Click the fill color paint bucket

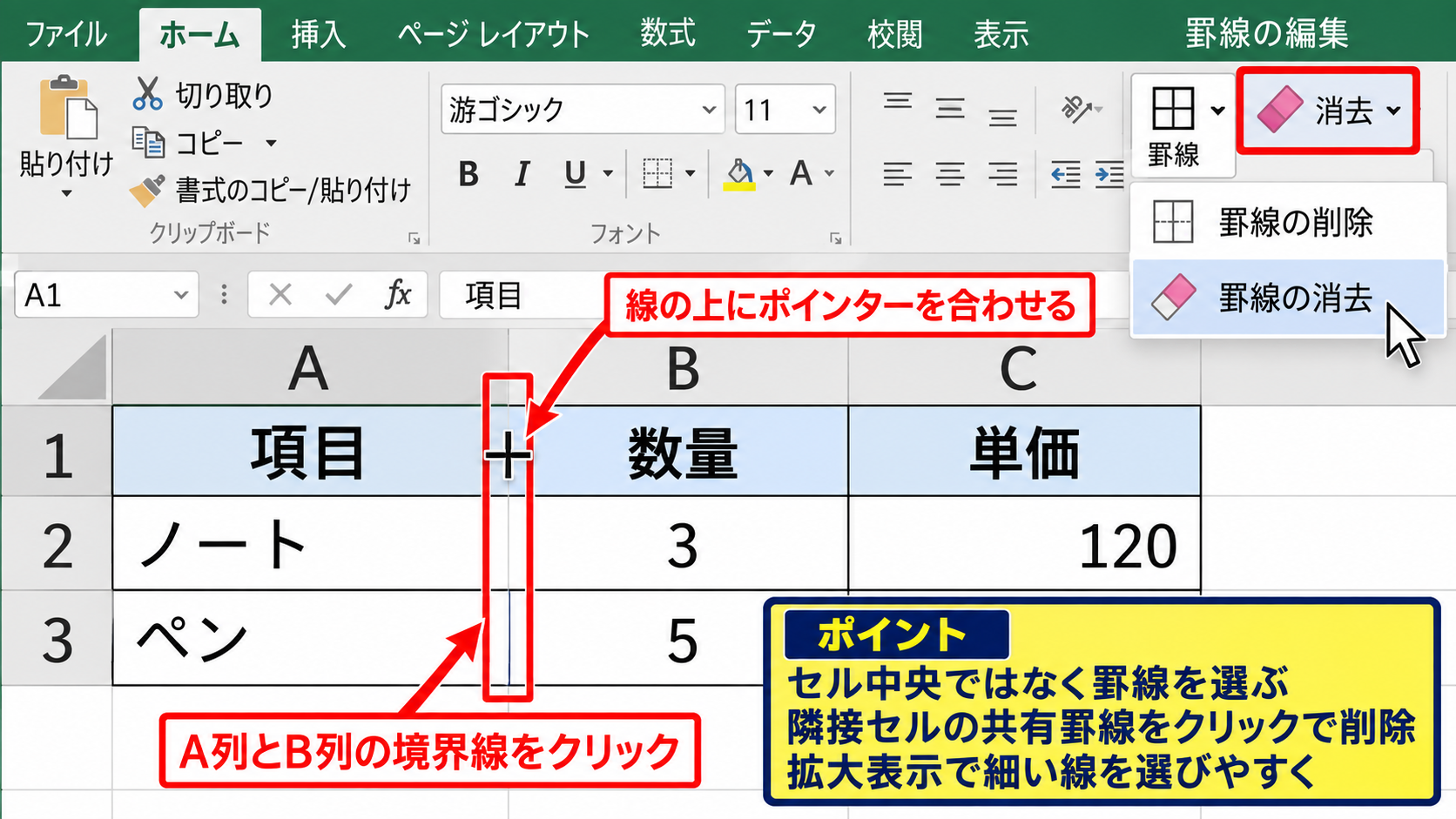(739, 174)
